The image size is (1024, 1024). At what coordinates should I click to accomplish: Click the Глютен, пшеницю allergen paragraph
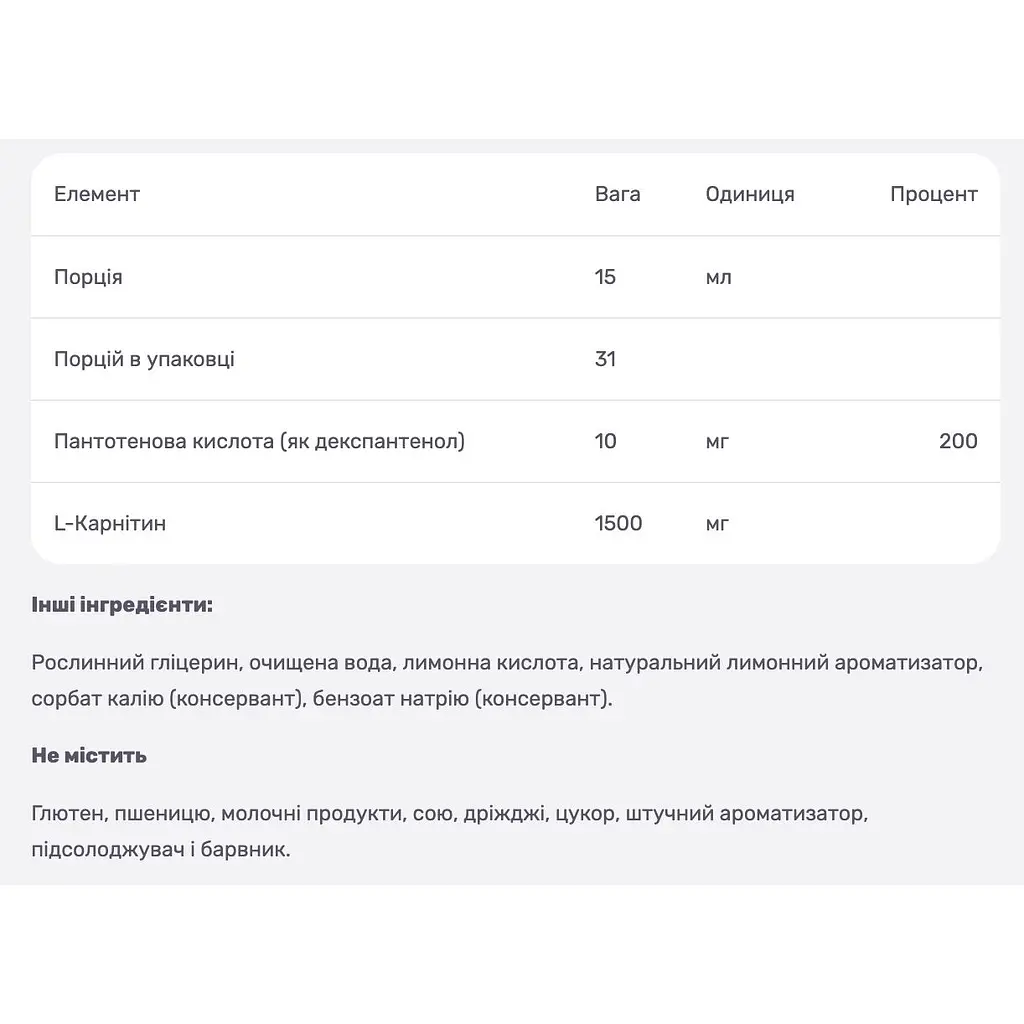click(450, 831)
